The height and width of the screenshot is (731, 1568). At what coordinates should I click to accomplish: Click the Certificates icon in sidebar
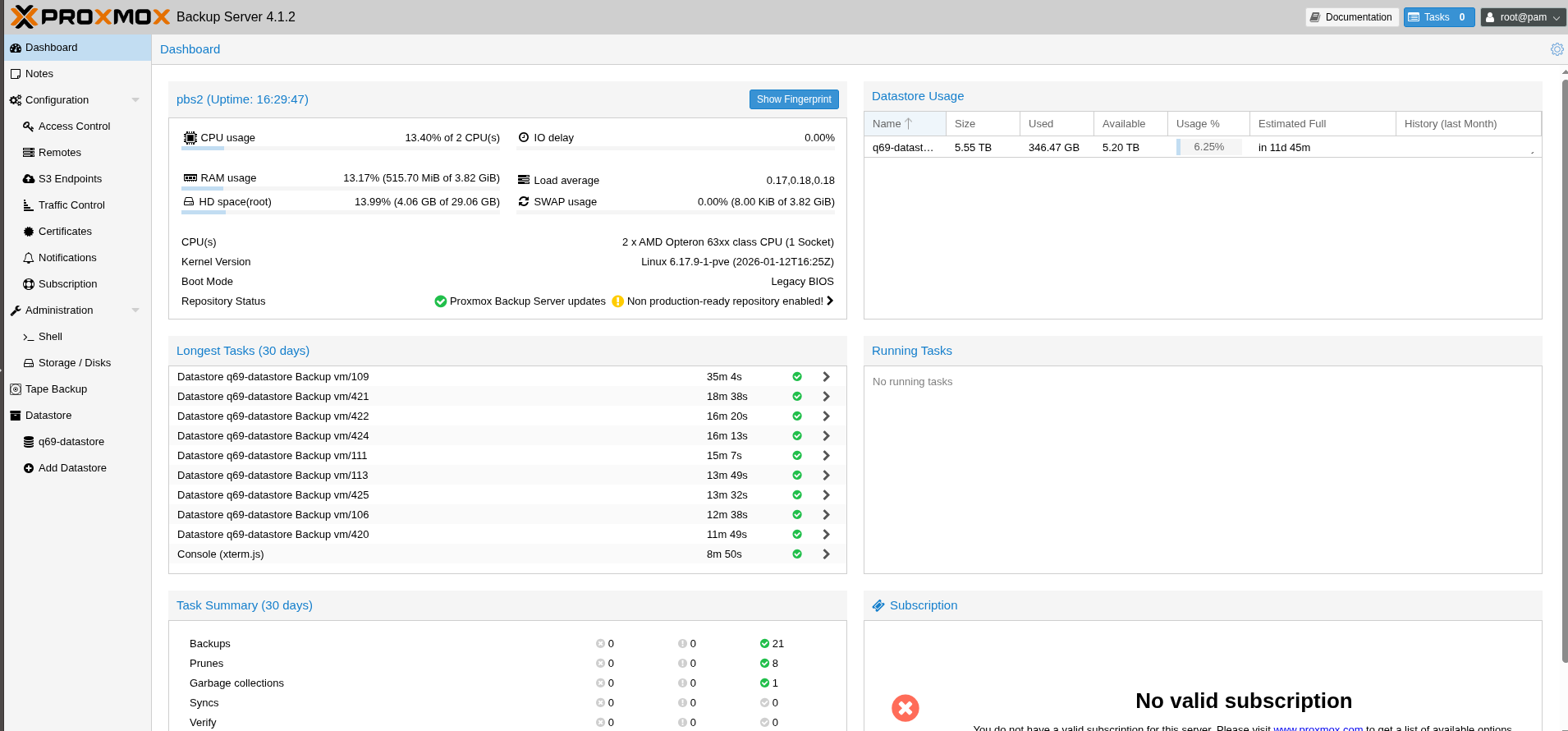coord(29,232)
